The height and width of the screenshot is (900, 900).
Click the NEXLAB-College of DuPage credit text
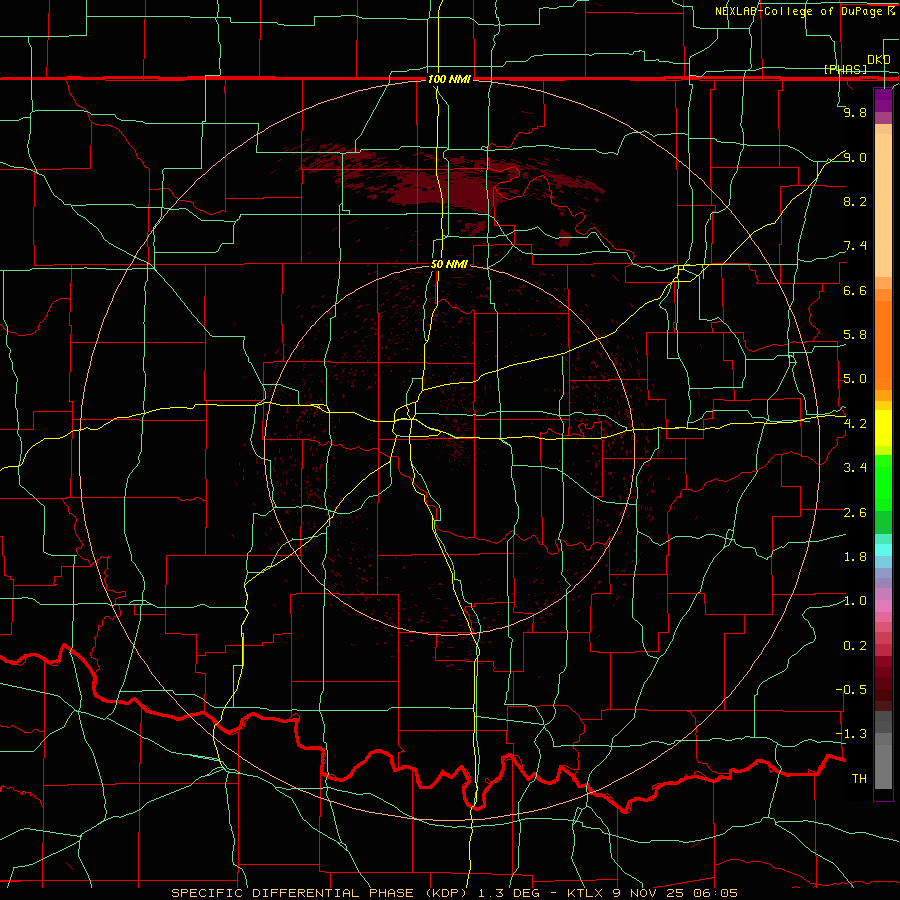pos(798,11)
